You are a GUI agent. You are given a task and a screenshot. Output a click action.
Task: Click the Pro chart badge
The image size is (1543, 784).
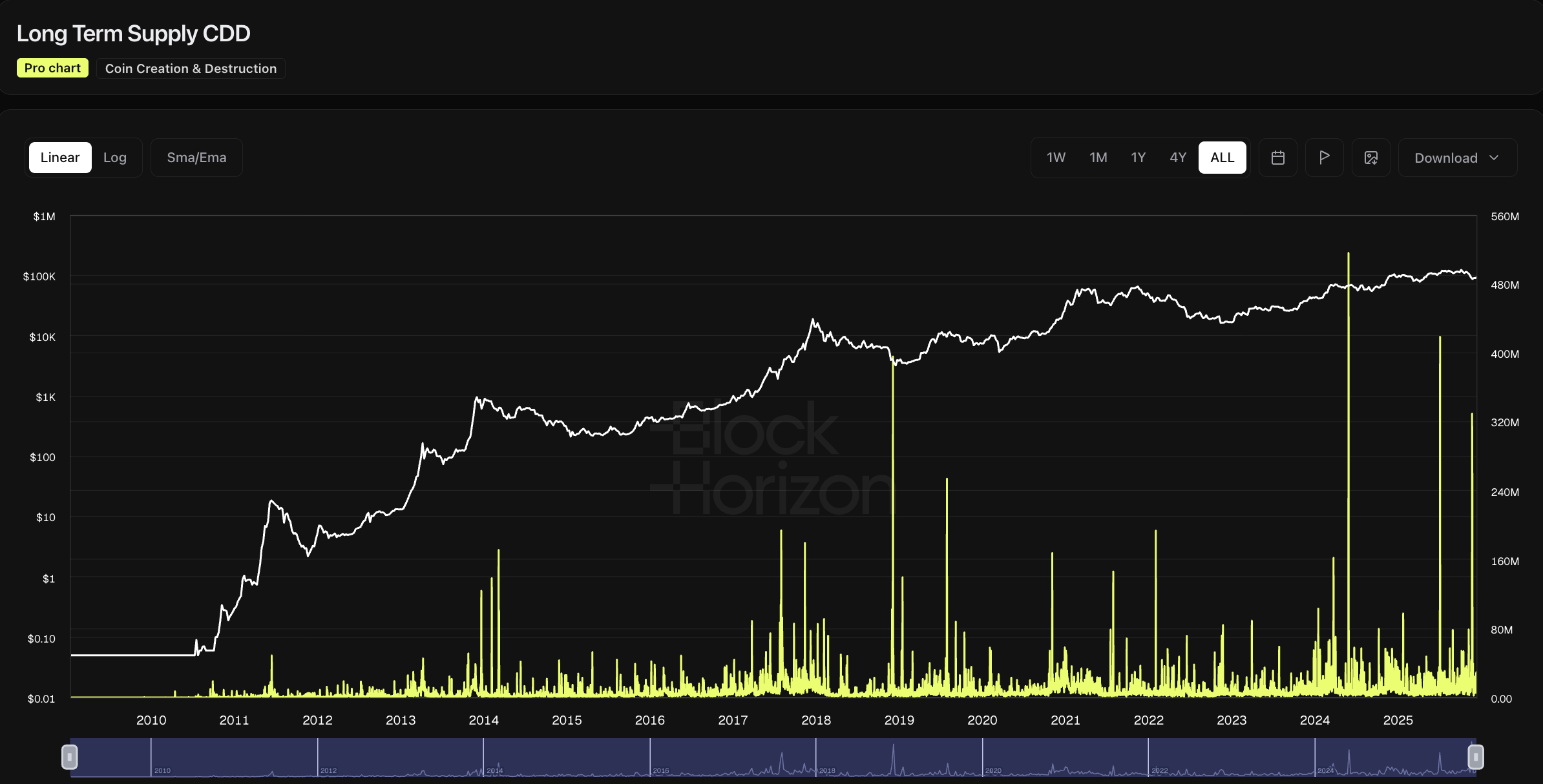[x=52, y=68]
